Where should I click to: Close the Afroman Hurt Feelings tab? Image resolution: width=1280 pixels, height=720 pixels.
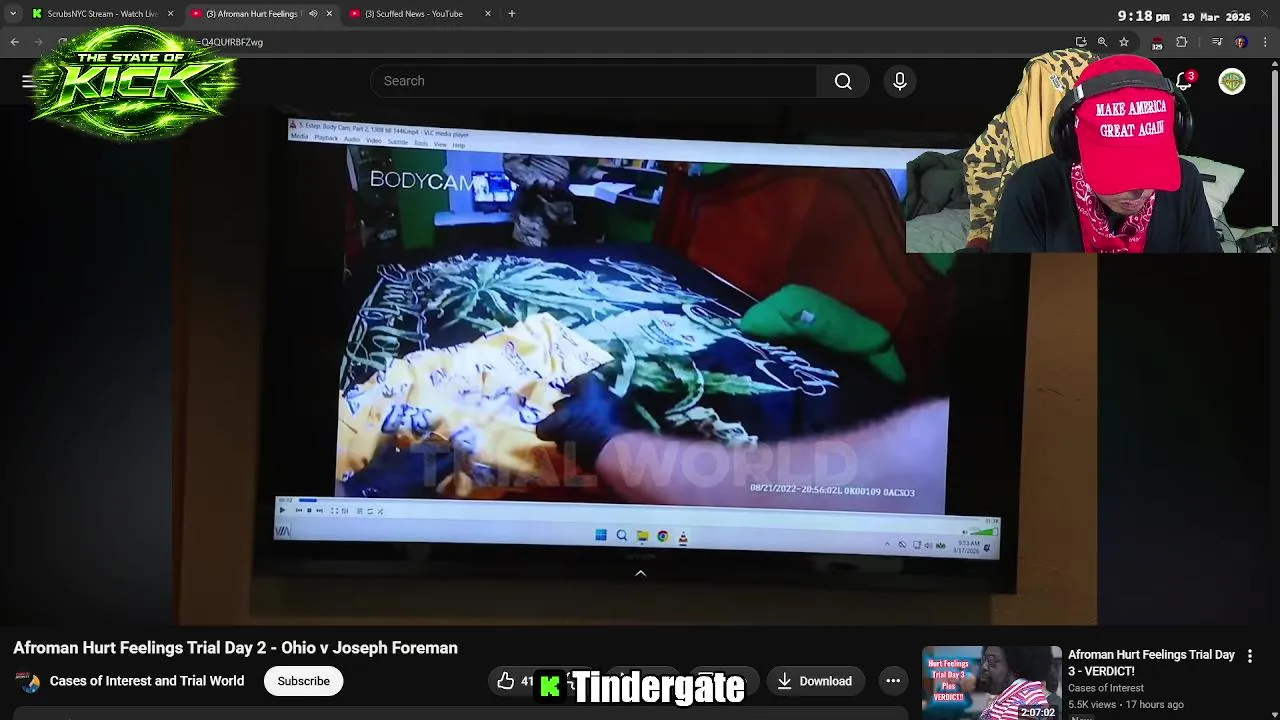[329, 14]
